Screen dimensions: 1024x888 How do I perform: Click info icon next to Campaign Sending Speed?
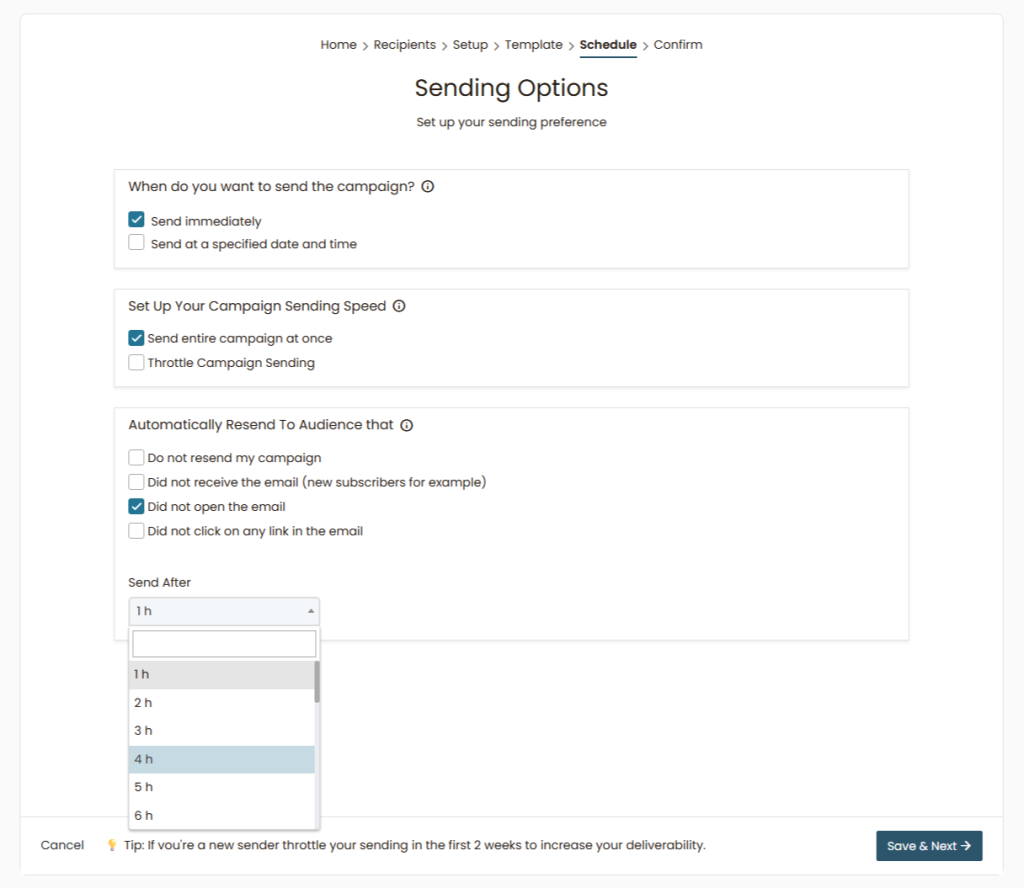pyautogui.click(x=399, y=307)
